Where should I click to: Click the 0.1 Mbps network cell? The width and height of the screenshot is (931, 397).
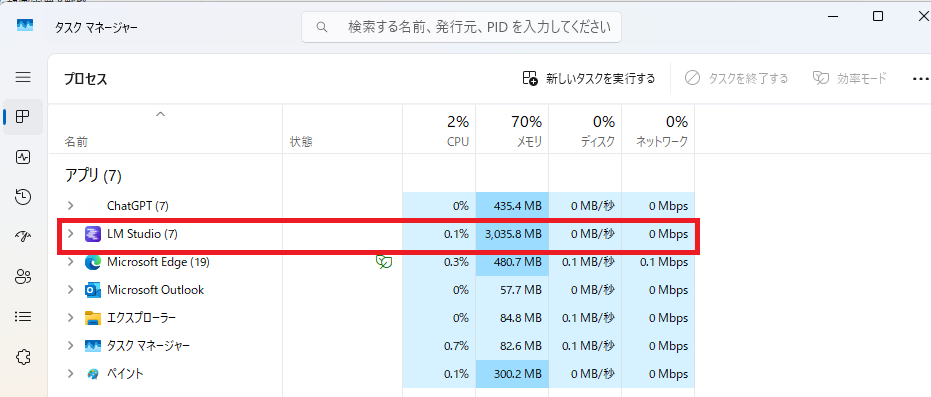658,262
